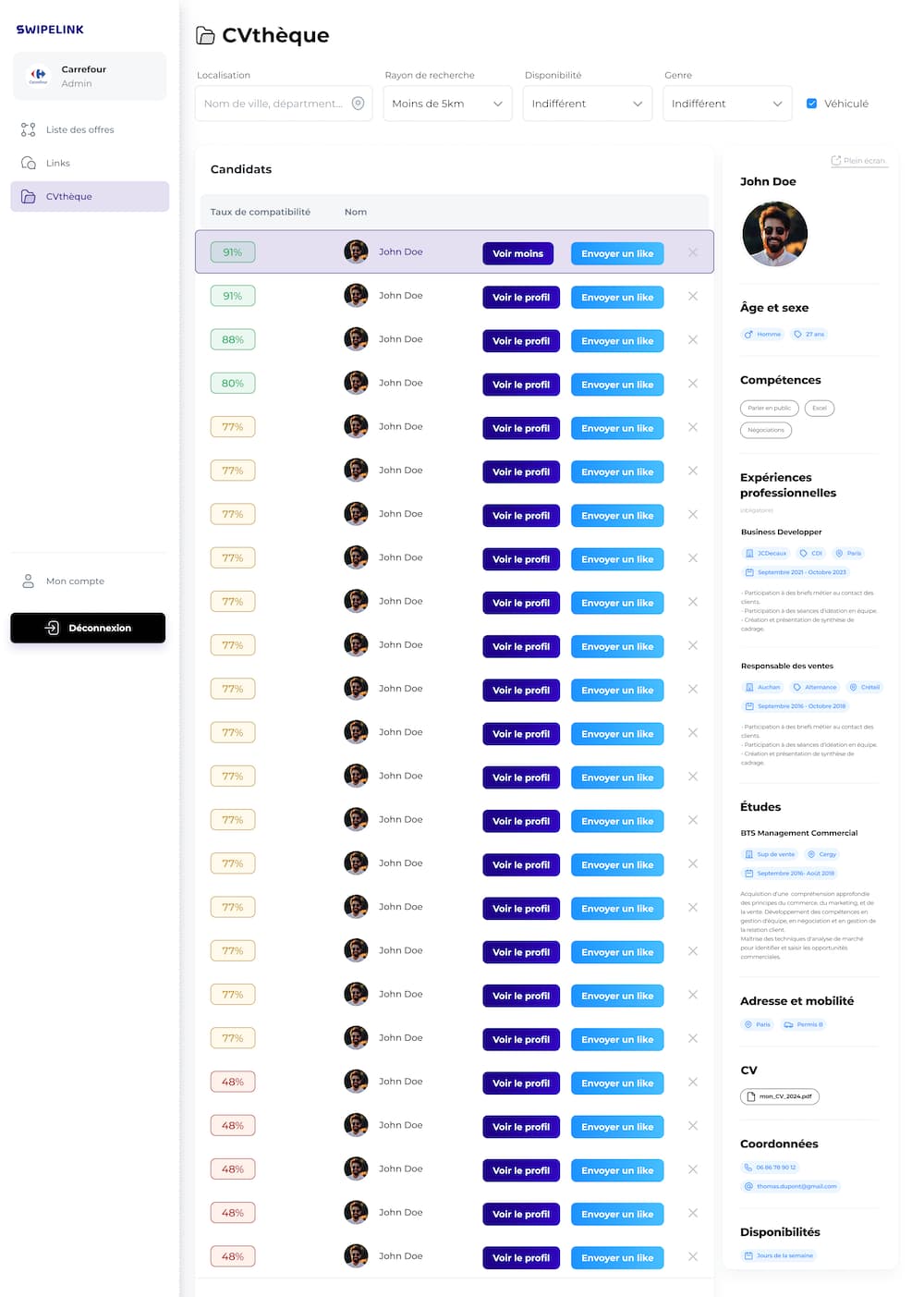Uncheck the Véhiculé checkbox
The width and height of the screenshot is (924, 1297).
811,104
